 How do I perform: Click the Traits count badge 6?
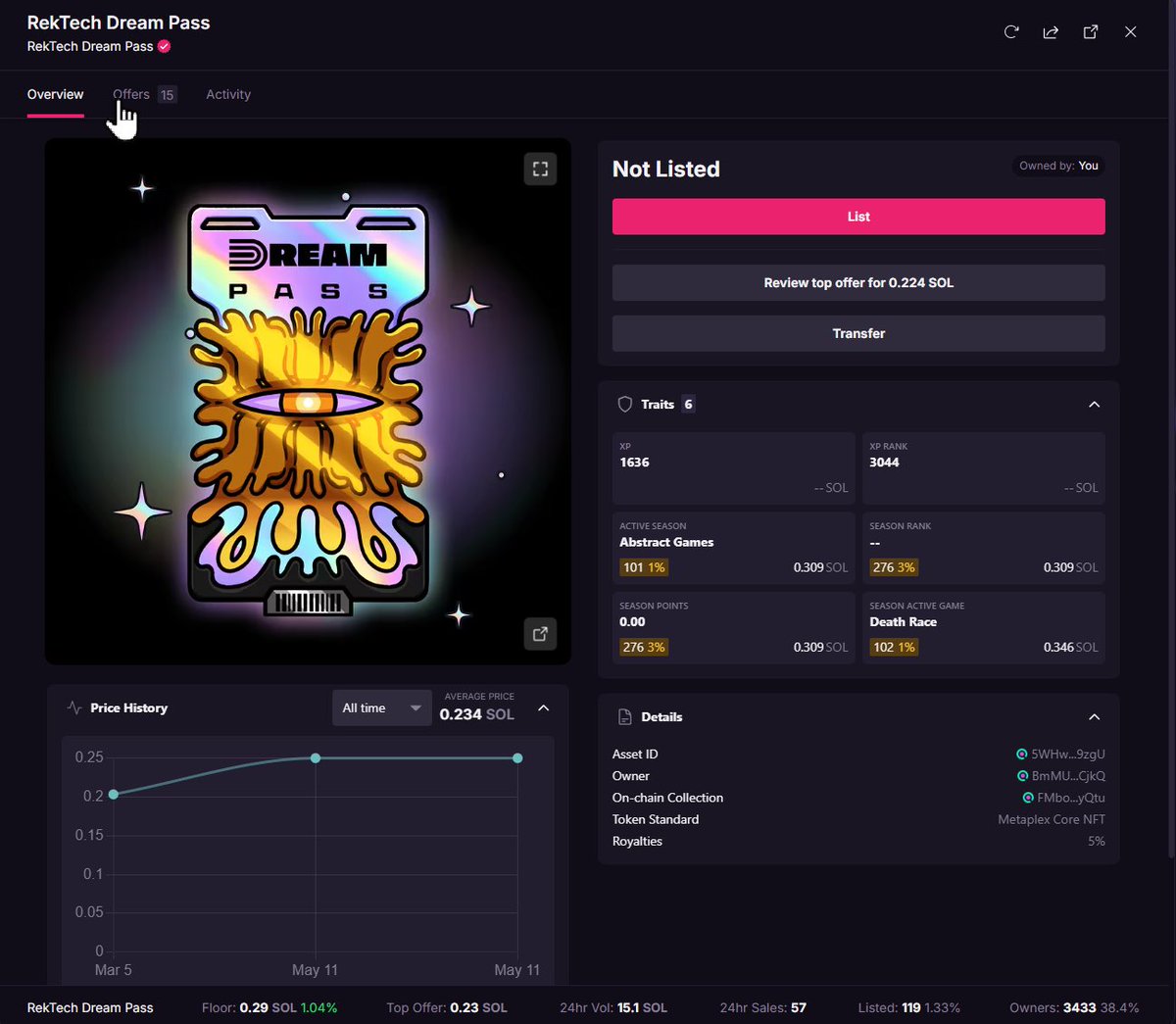click(x=688, y=404)
